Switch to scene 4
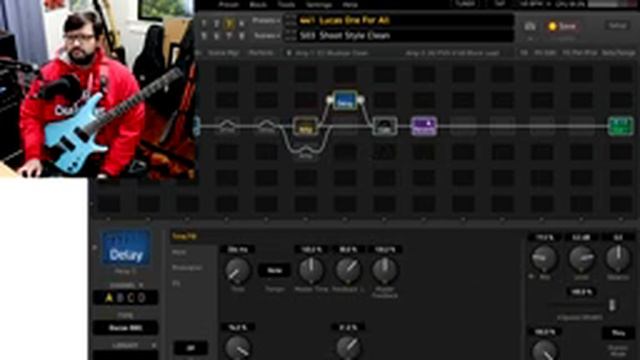 click(x=242, y=23)
